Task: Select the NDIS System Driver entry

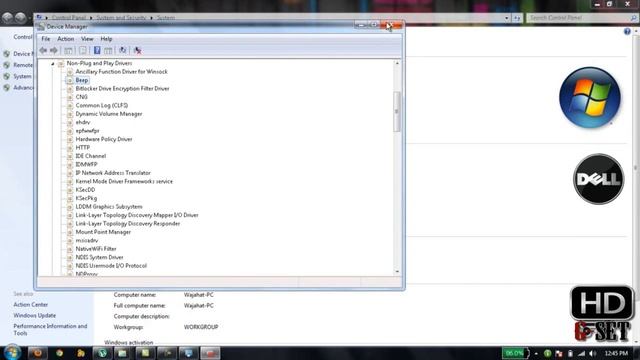Action: [x=99, y=258]
